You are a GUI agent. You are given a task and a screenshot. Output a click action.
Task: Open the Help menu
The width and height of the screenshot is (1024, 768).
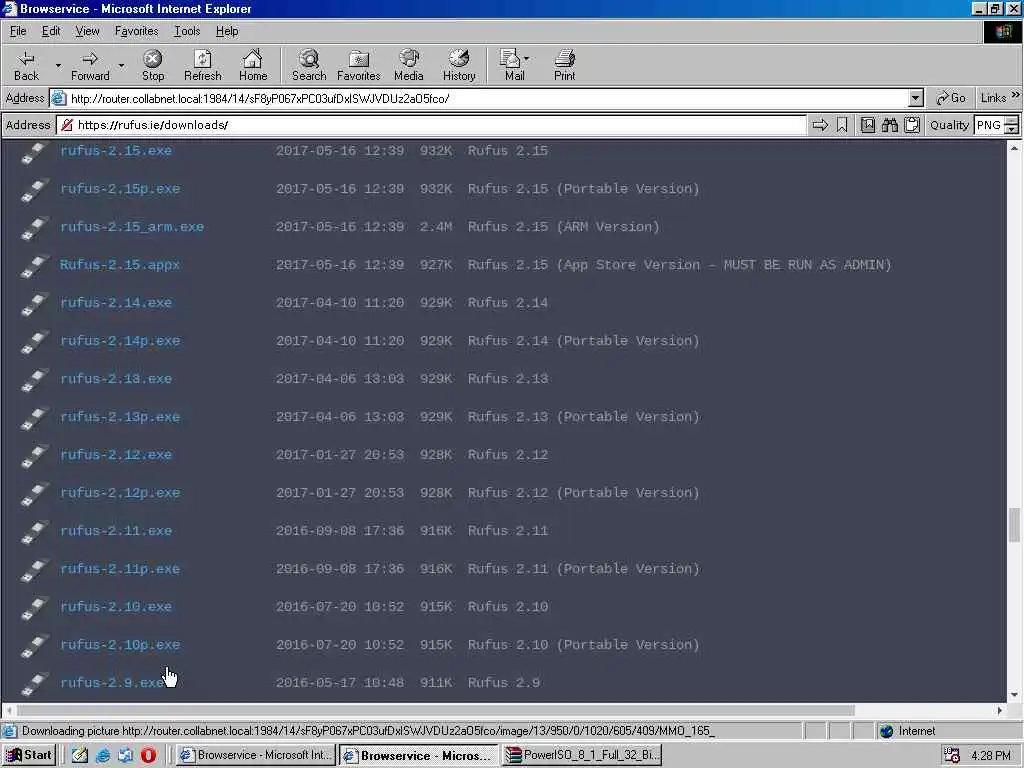point(227,31)
